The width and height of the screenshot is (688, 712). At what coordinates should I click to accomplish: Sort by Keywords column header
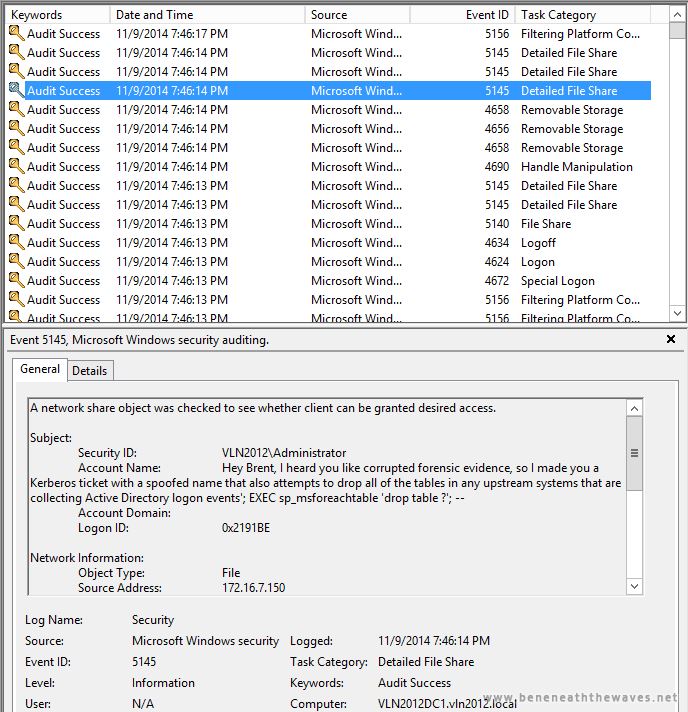58,15
